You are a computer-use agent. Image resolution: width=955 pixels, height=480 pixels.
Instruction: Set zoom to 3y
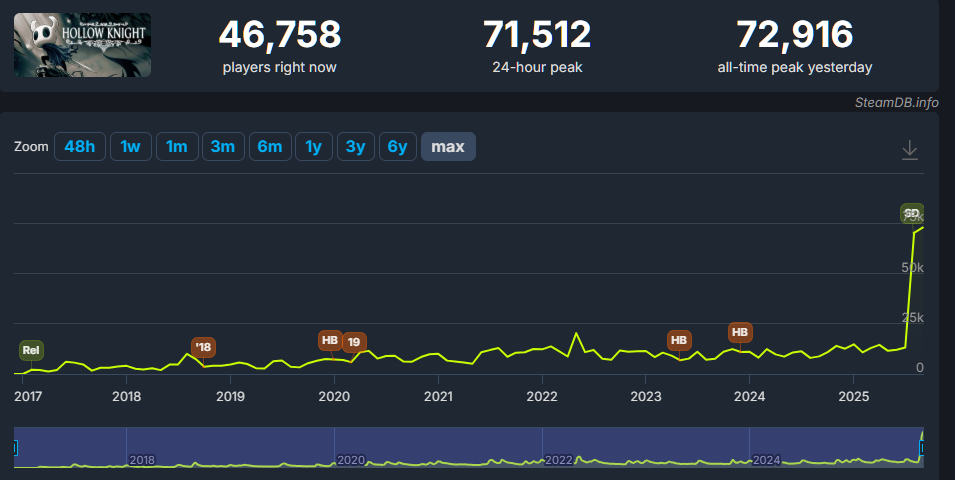point(356,147)
